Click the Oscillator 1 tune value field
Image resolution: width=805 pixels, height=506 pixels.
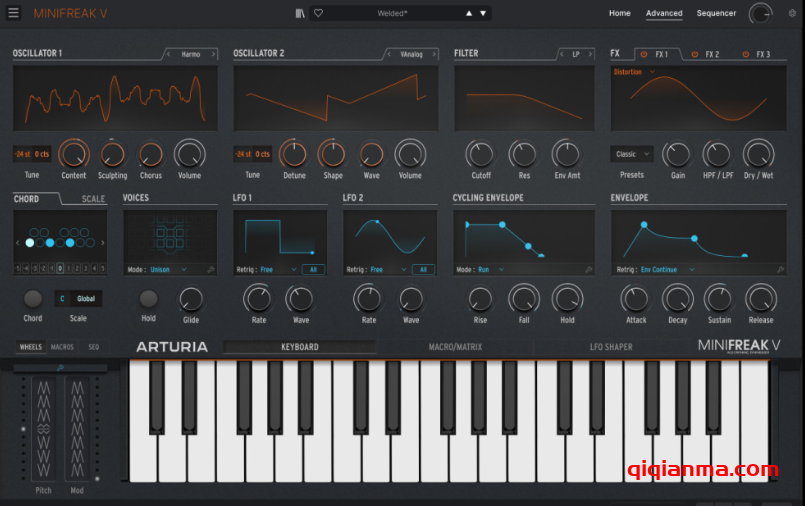pyautogui.click(x=32, y=154)
